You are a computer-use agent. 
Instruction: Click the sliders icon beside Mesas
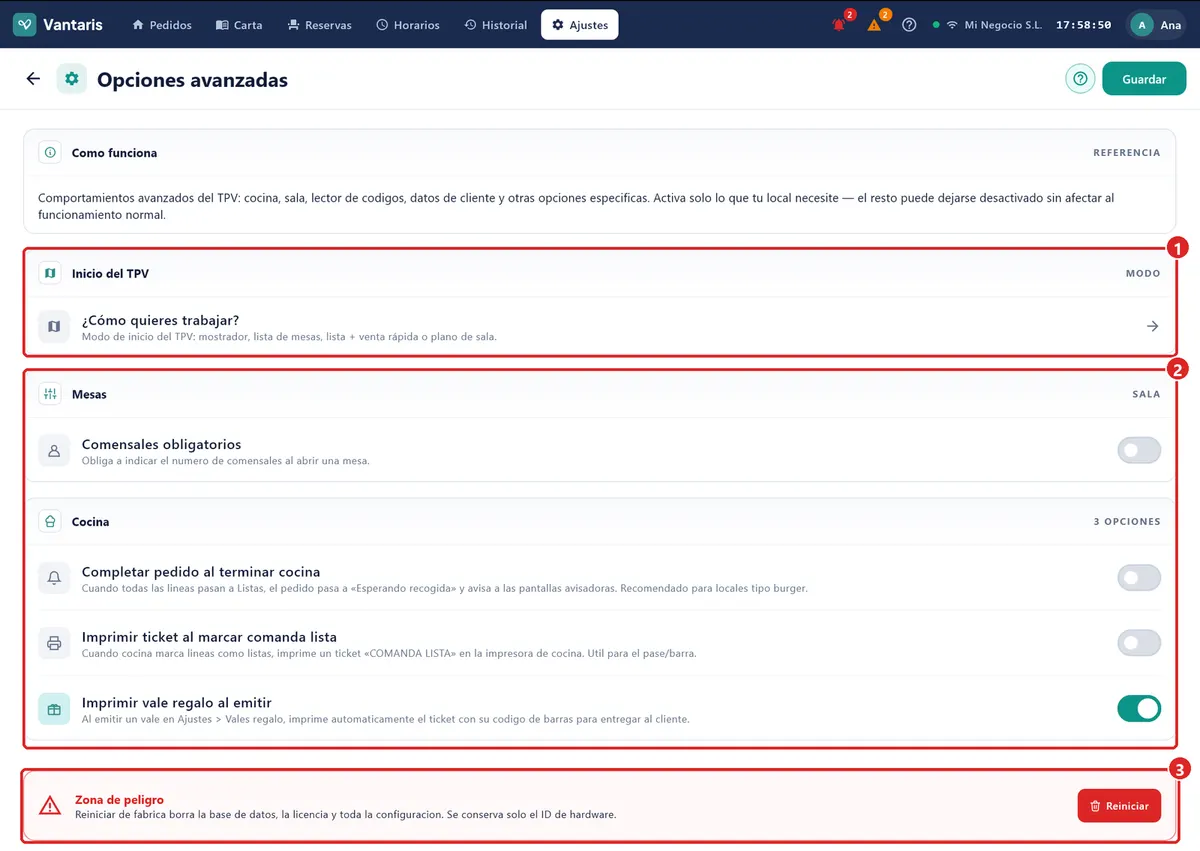(x=50, y=394)
